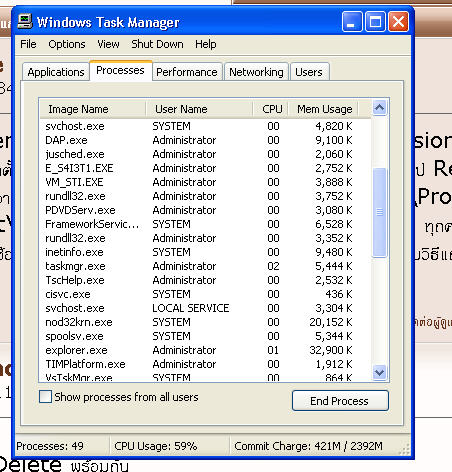Select svchost.exe run by LOCAL SERVICE
Image resolution: width=452 pixels, height=472 pixels.
[205, 308]
